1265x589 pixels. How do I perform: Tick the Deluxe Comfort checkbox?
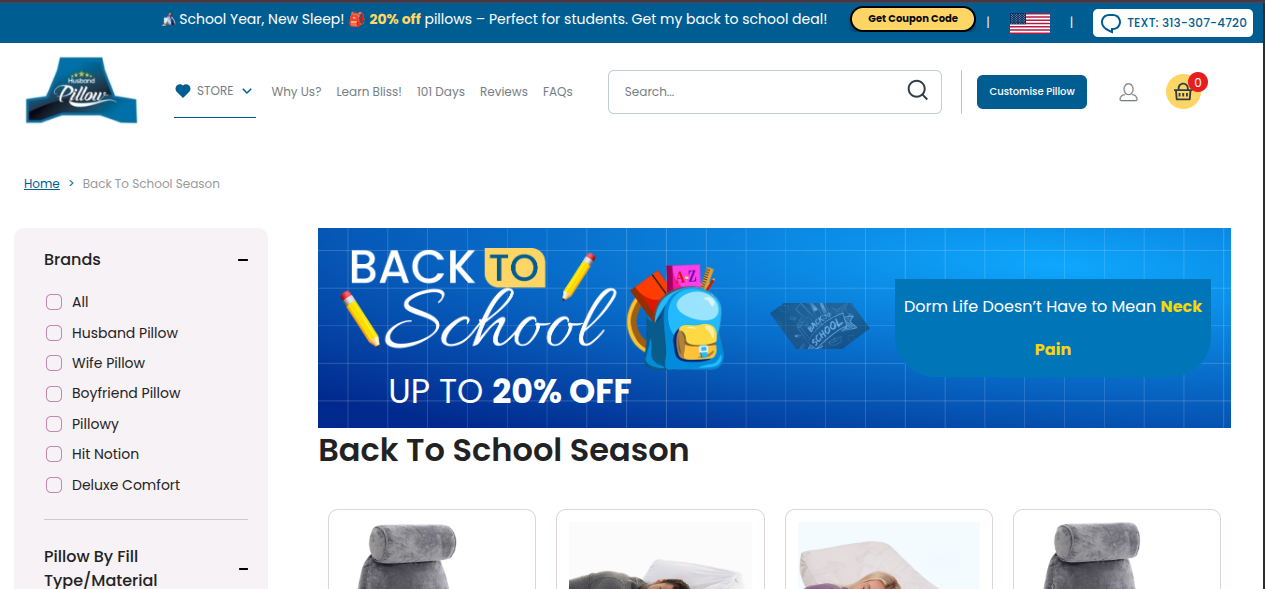pos(54,485)
